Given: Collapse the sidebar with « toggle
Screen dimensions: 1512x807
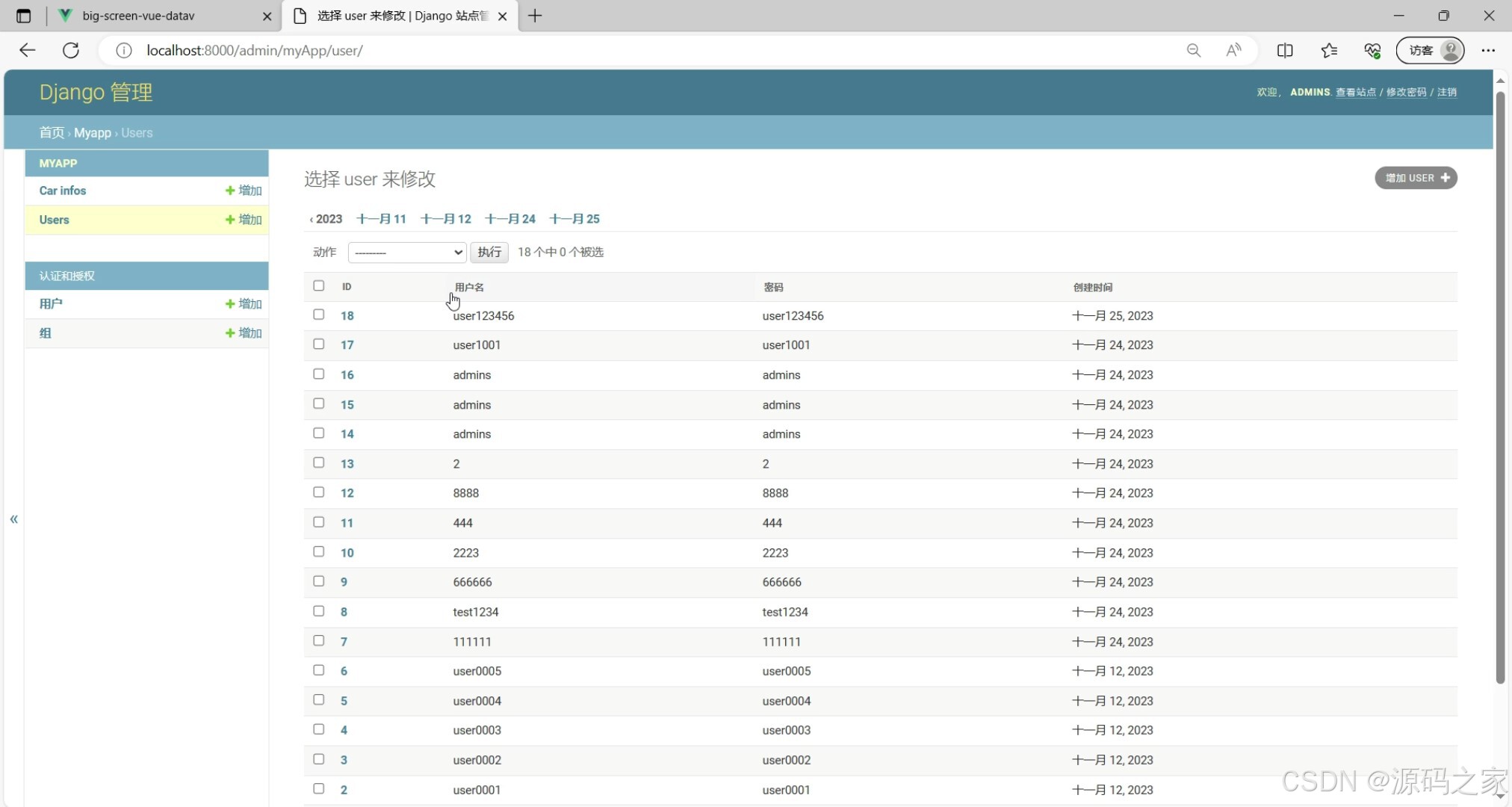Looking at the screenshot, I should click(x=13, y=519).
